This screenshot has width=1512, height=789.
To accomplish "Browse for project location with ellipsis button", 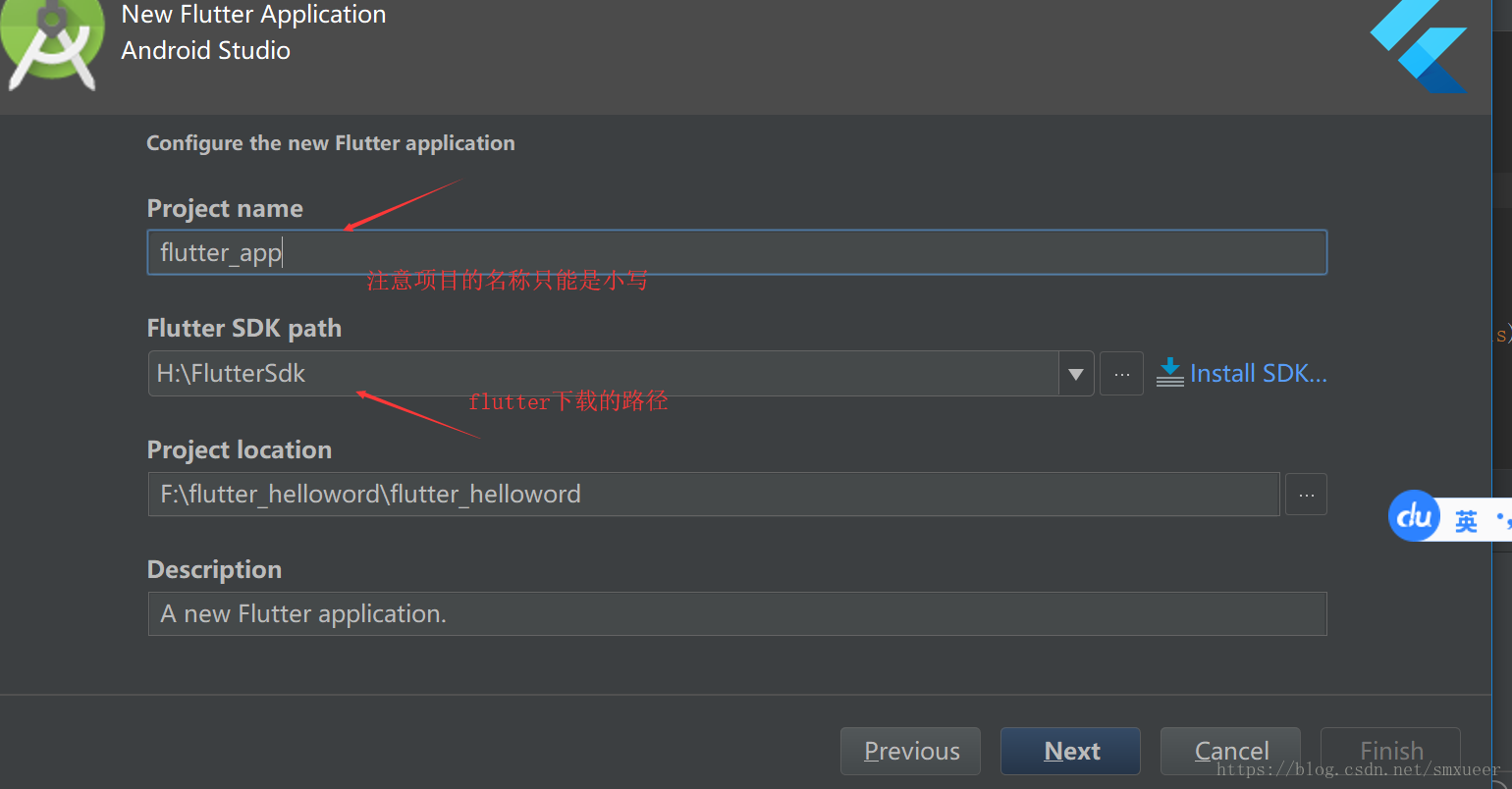I will [1307, 495].
